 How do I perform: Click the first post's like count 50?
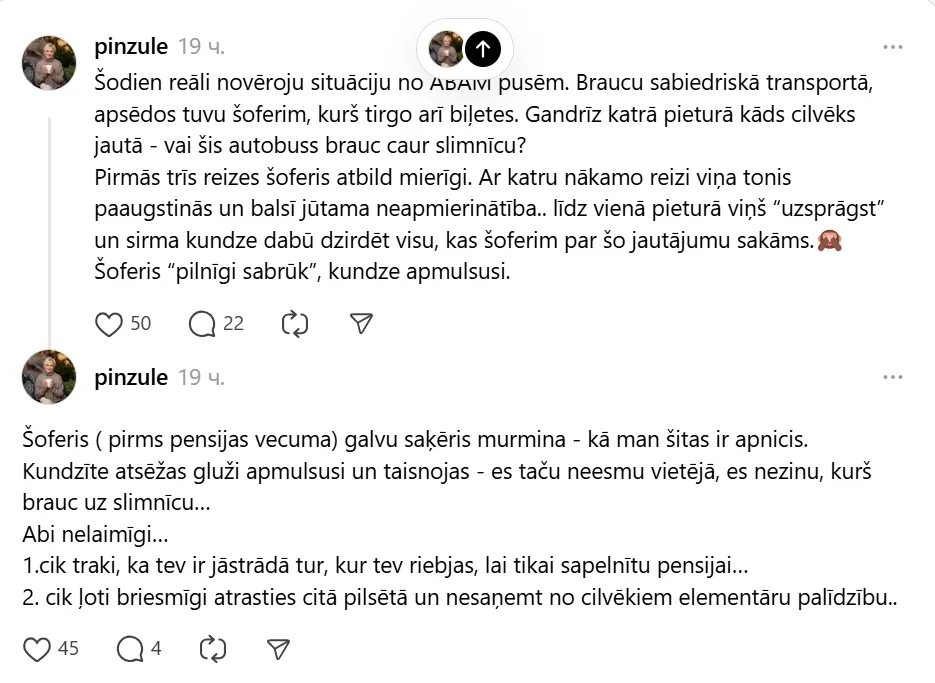coord(141,323)
